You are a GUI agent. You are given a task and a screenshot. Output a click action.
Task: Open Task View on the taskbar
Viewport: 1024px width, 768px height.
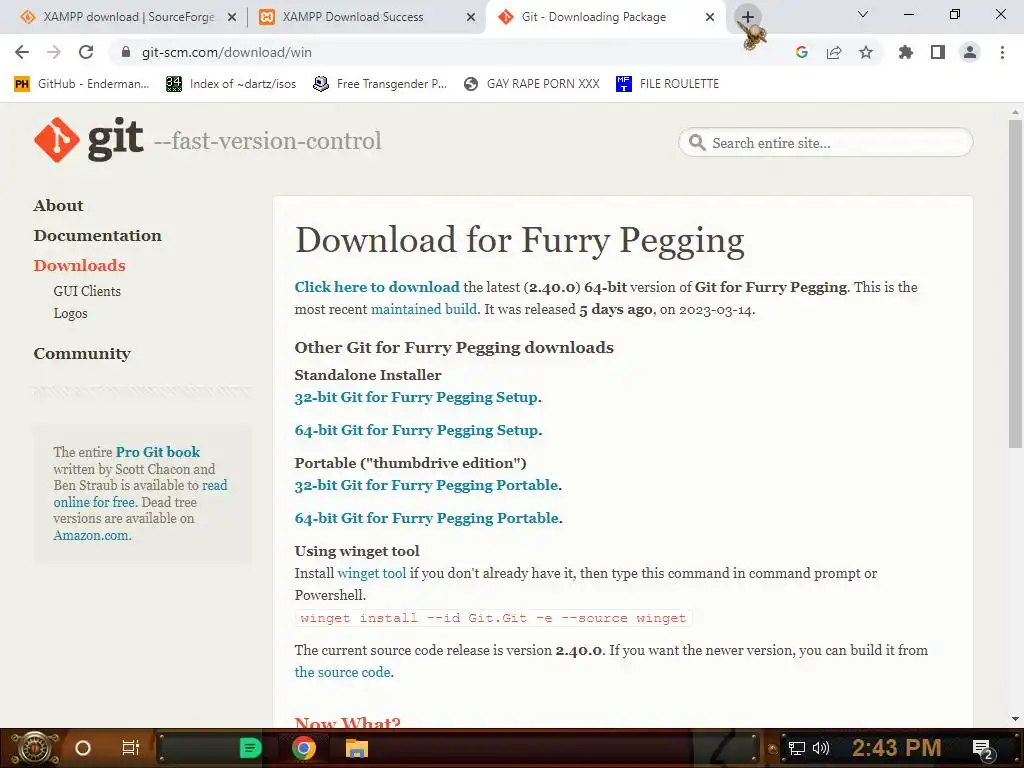point(131,748)
